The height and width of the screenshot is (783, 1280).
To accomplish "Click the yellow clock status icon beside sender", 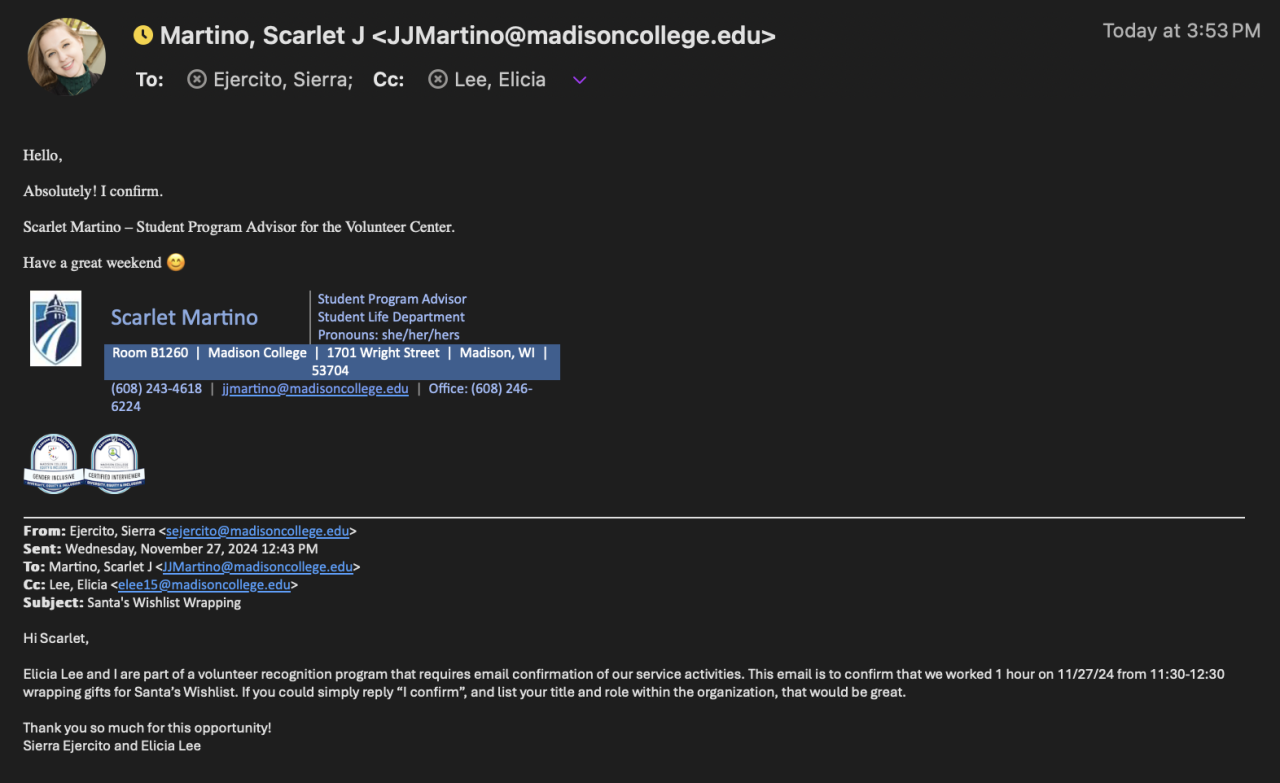I will (143, 36).
